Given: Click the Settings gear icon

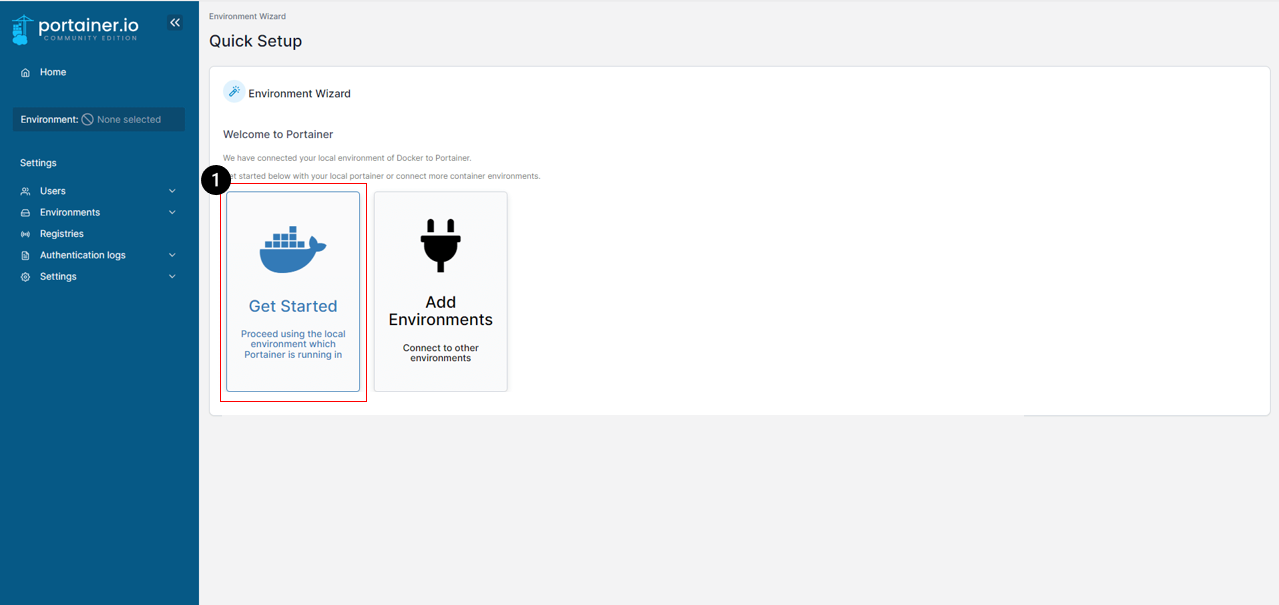Looking at the screenshot, I should click(26, 277).
